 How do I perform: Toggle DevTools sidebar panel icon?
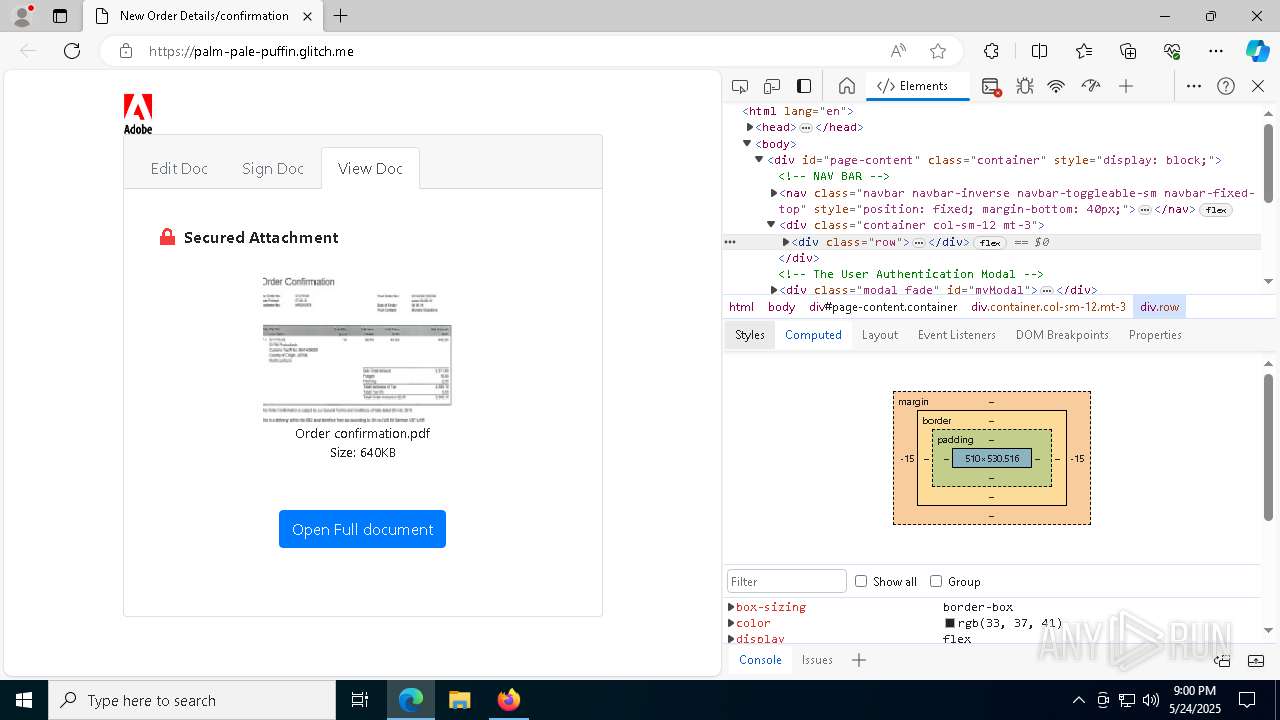pos(804,86)
